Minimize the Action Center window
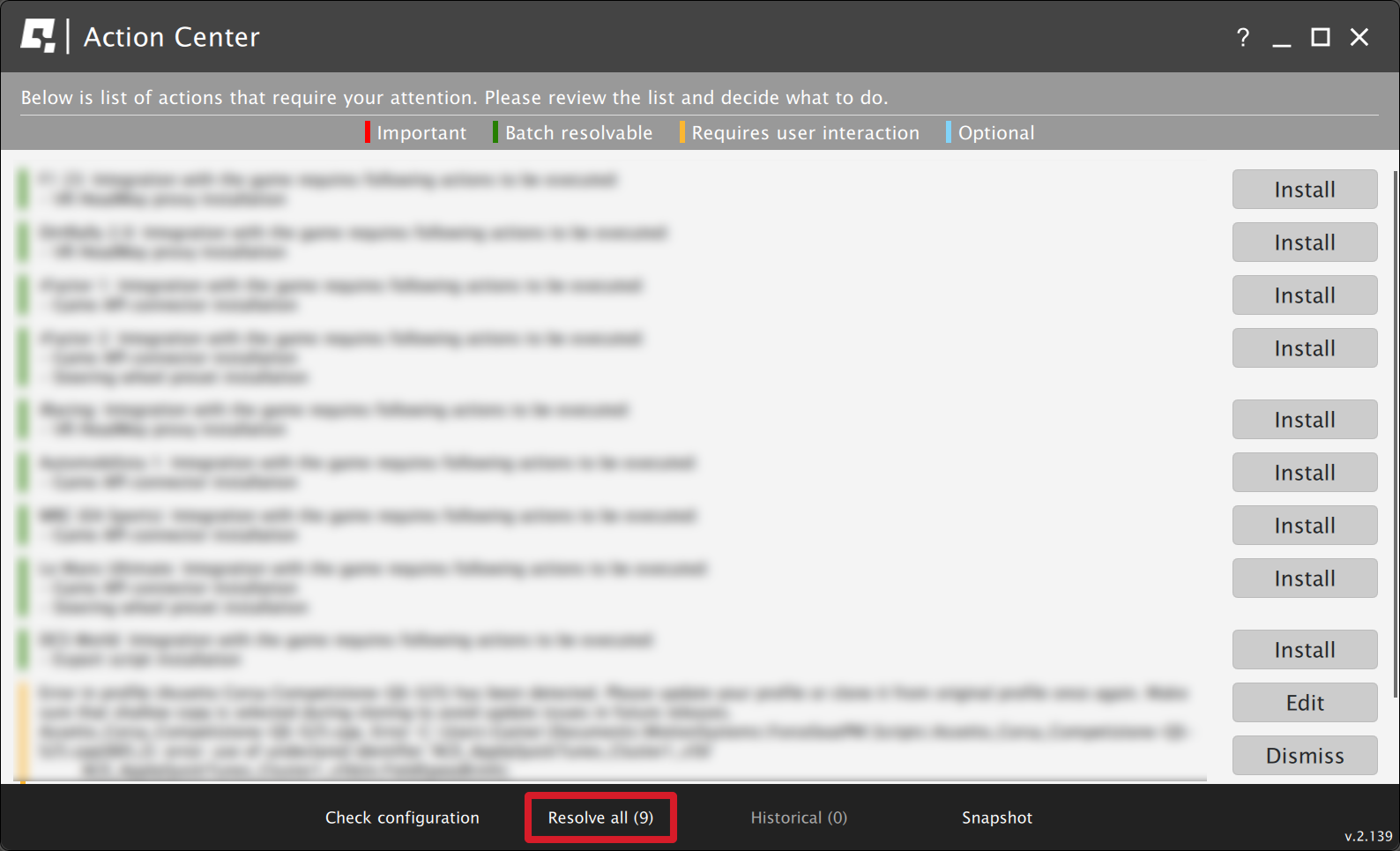This screenshot has width=1400, height=851. click(x=1281, y=37)
